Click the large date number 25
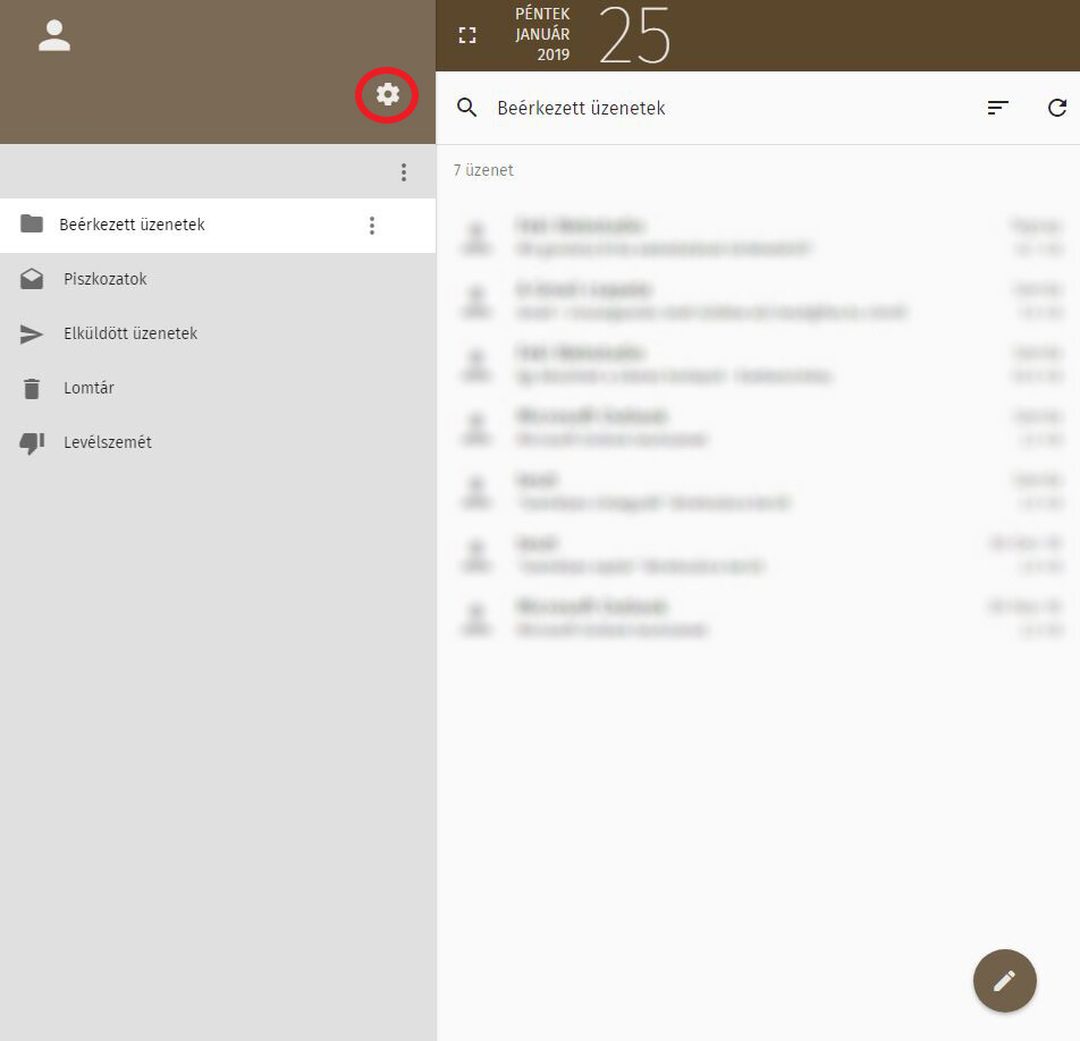The image size is (1080, 1041). [634, 35]
